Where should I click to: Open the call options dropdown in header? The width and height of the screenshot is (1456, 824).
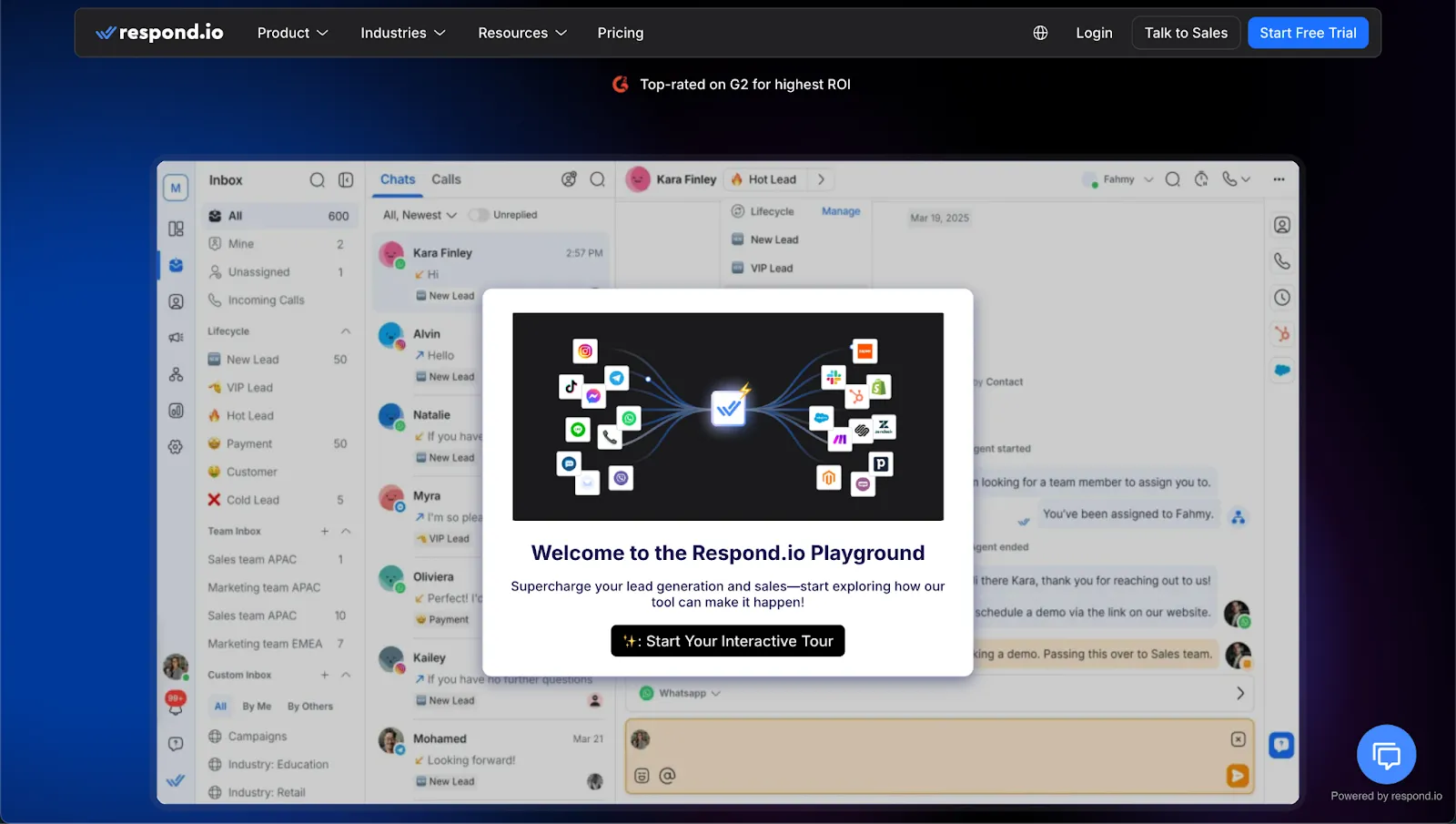coord(1236,179)
